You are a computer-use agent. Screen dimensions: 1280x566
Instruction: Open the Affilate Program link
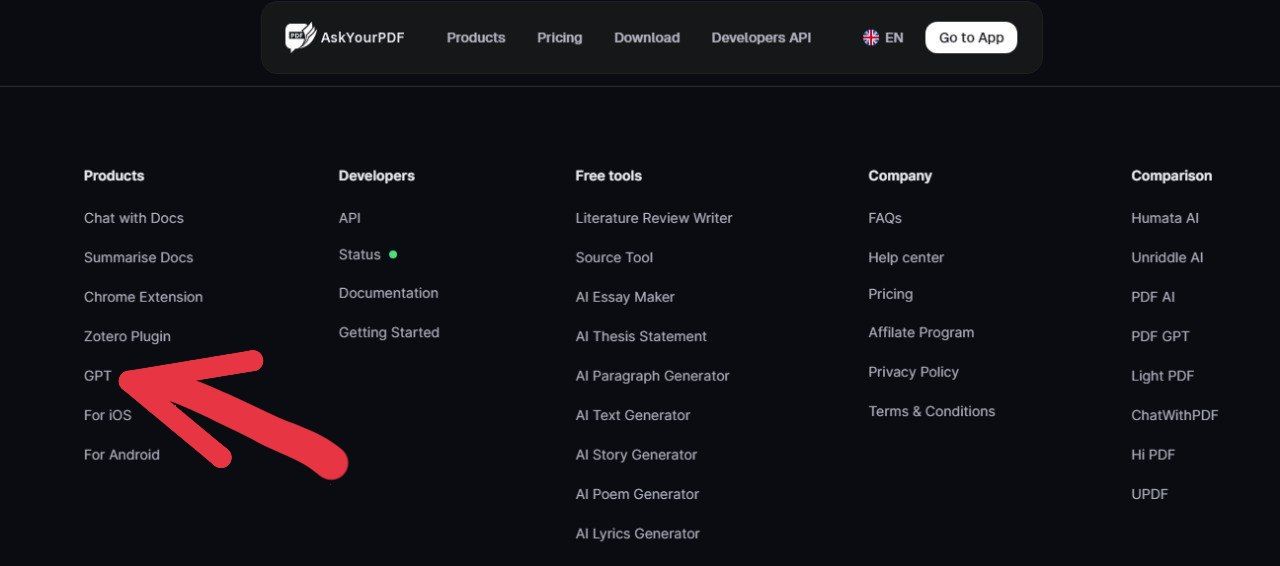921,332
